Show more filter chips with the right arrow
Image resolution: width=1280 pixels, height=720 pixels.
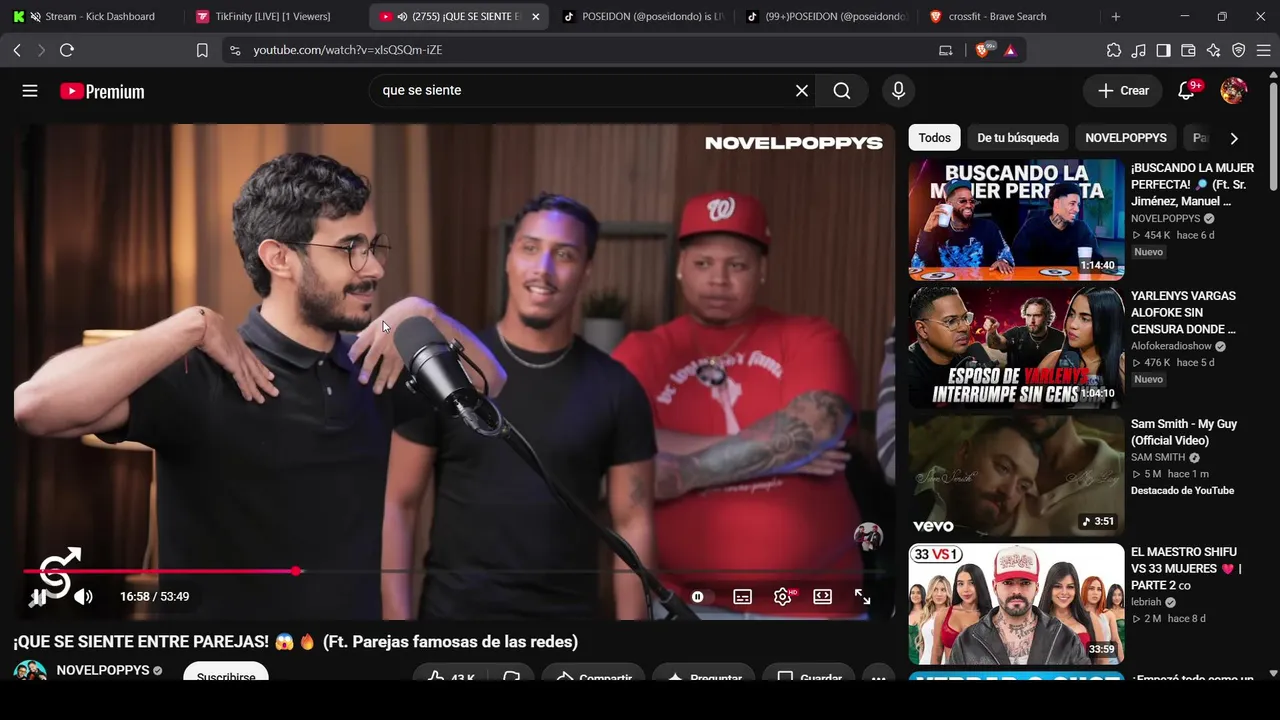pos(1234,138)
